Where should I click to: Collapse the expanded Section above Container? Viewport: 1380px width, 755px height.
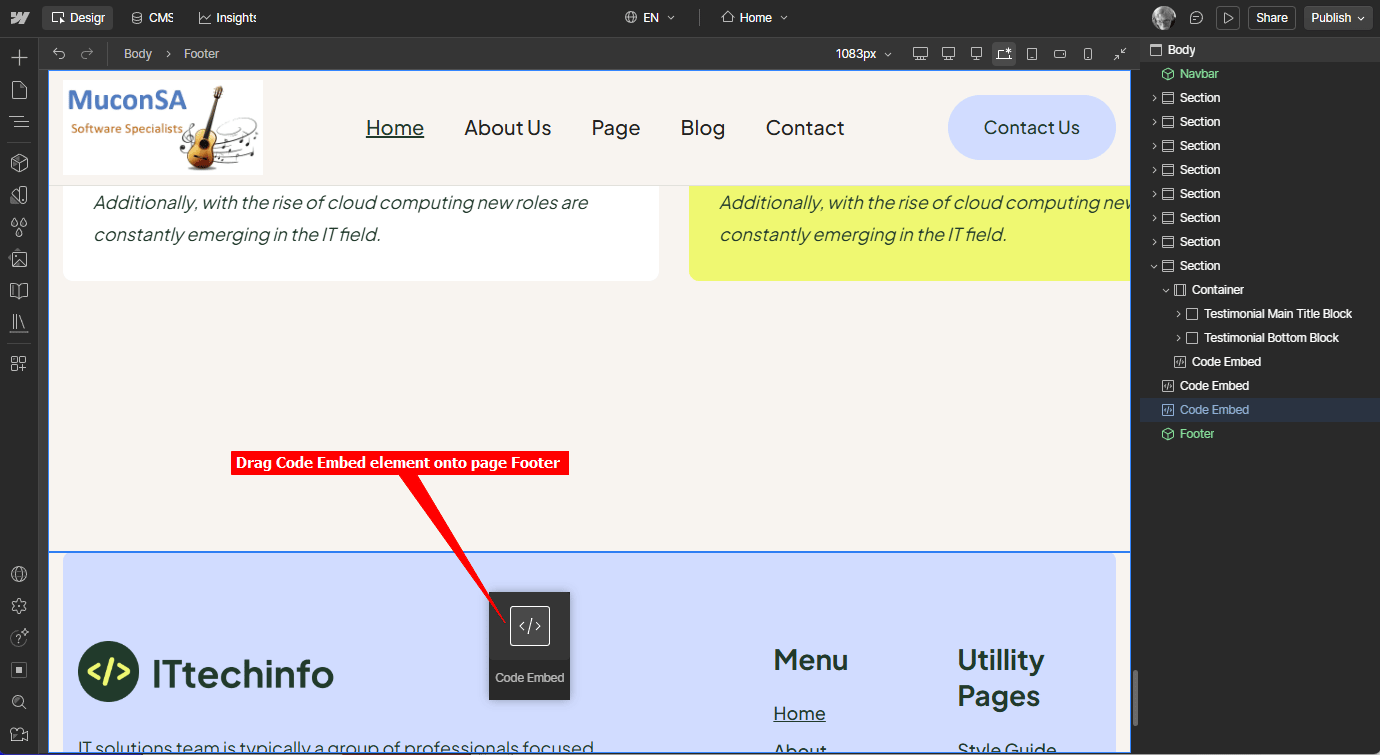[x=1154, y=266]
